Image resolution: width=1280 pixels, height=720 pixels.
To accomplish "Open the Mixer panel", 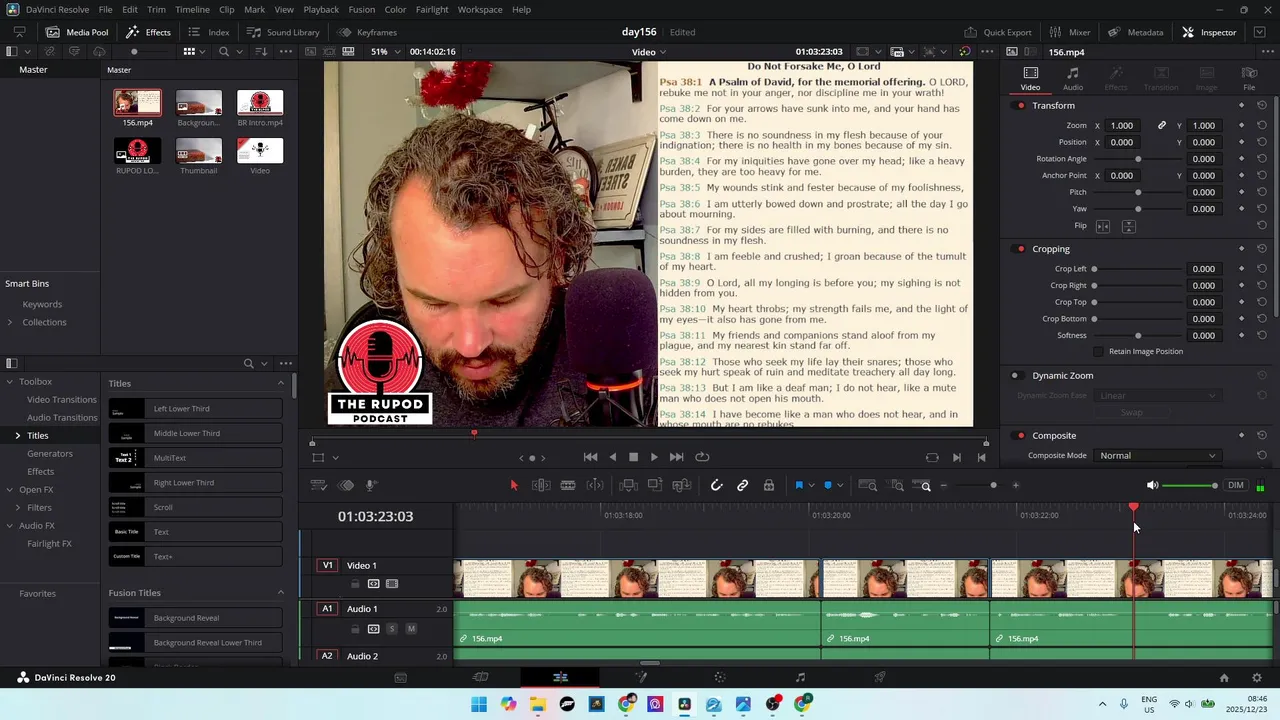I will (x=1070, y=32).
